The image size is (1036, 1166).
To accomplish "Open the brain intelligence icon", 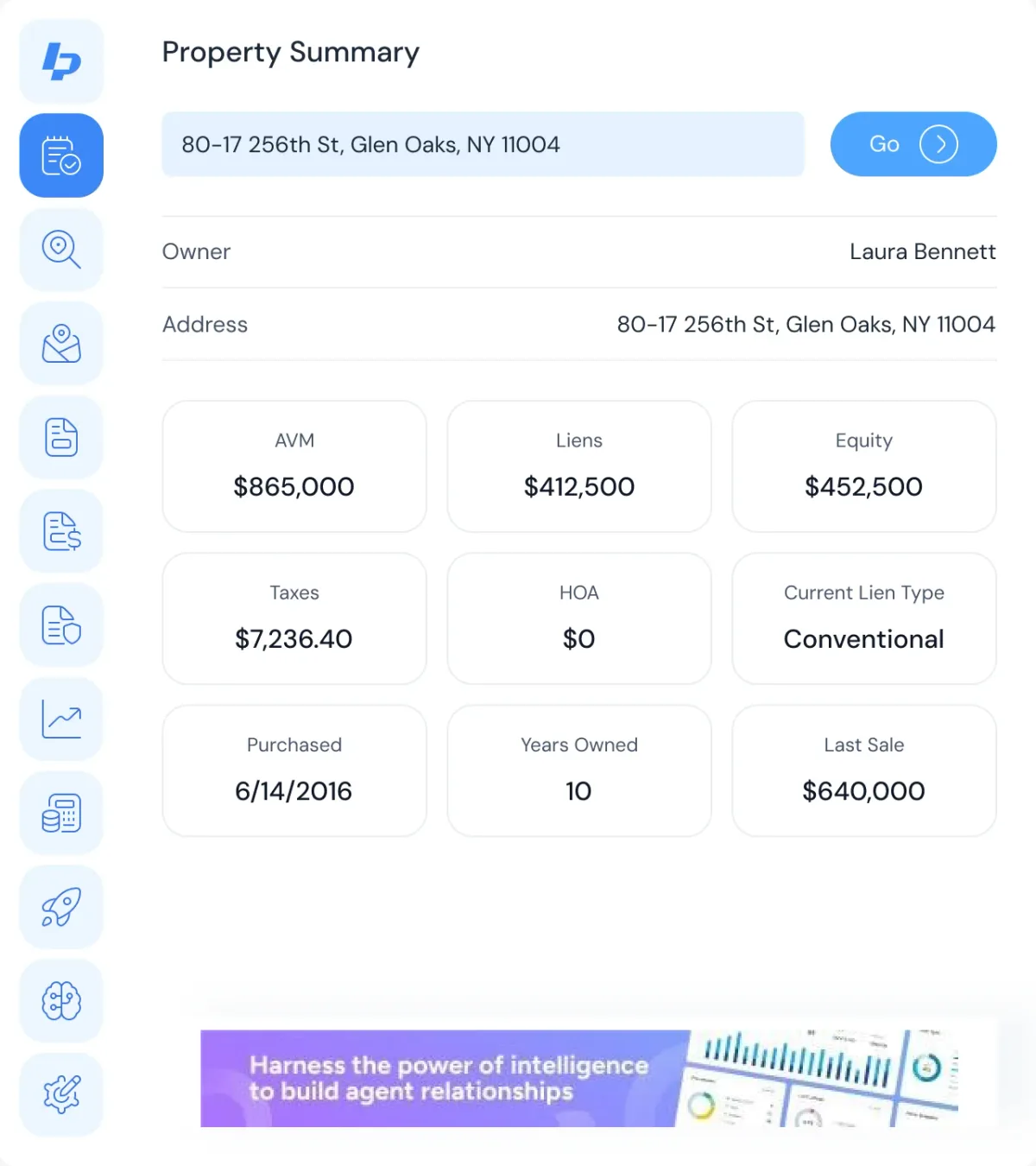I will point(61,1001).
